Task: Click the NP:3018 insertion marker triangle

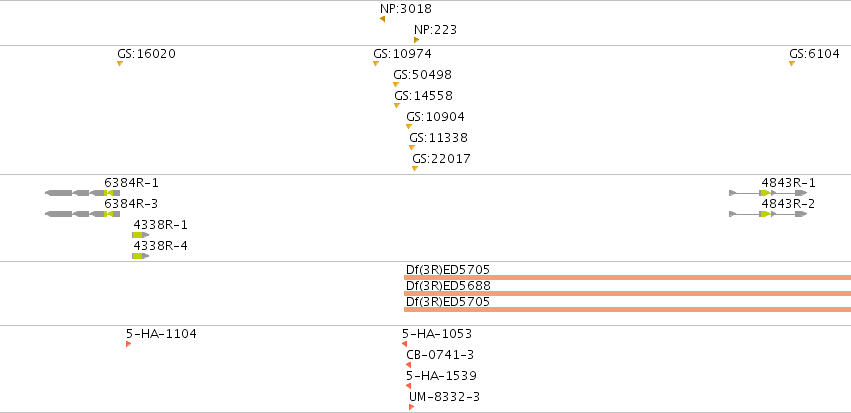Action: (383, 19)
